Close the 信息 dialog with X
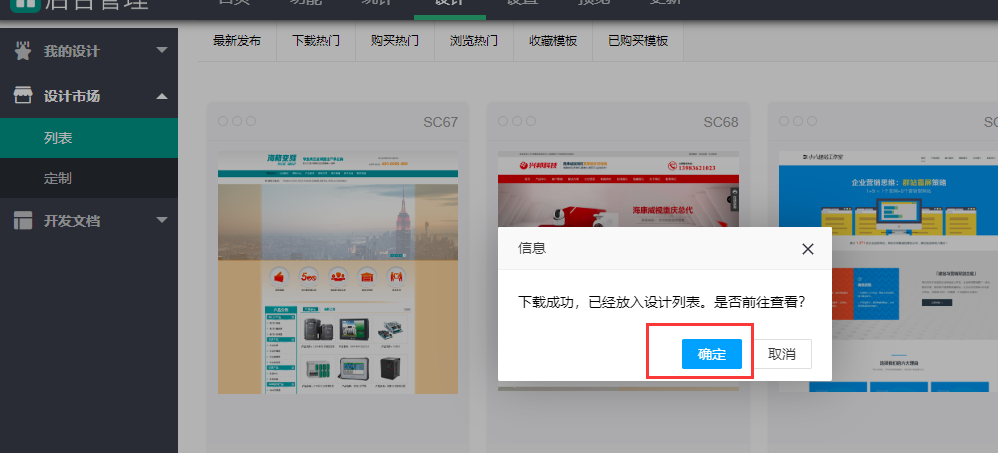This screenshot has height=453, width=998. (x=807, y=249)
